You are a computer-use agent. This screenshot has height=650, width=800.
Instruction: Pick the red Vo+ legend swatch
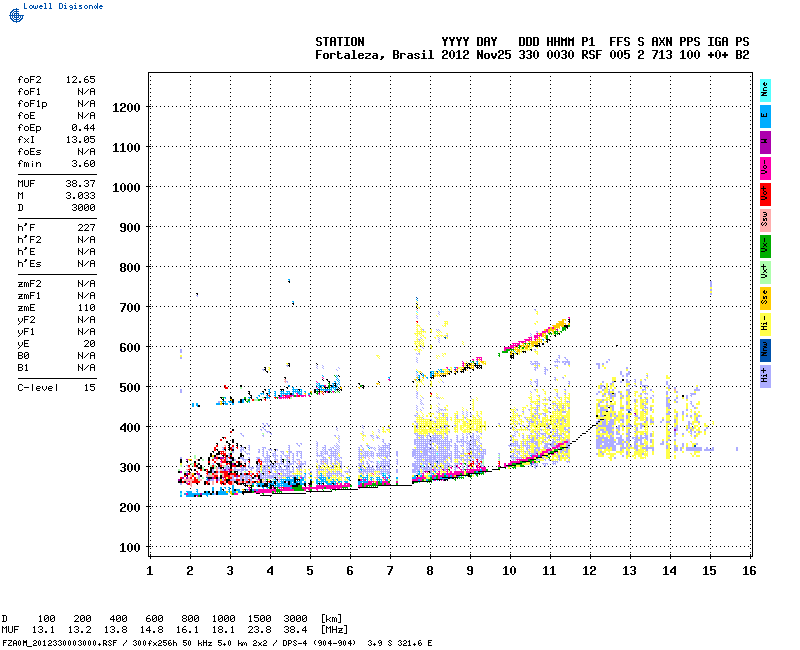(765, 194)
